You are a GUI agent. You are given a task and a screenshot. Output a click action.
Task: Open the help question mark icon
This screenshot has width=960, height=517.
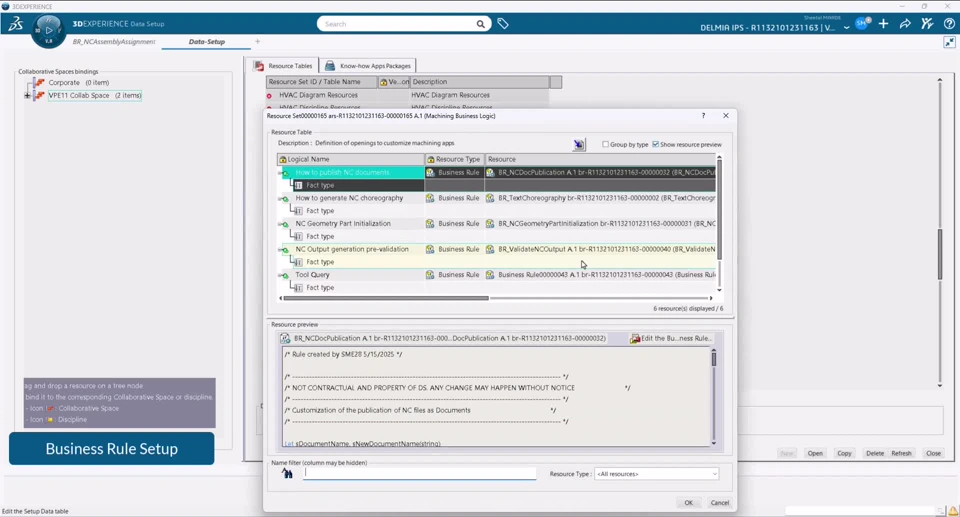tap(948, 23)
